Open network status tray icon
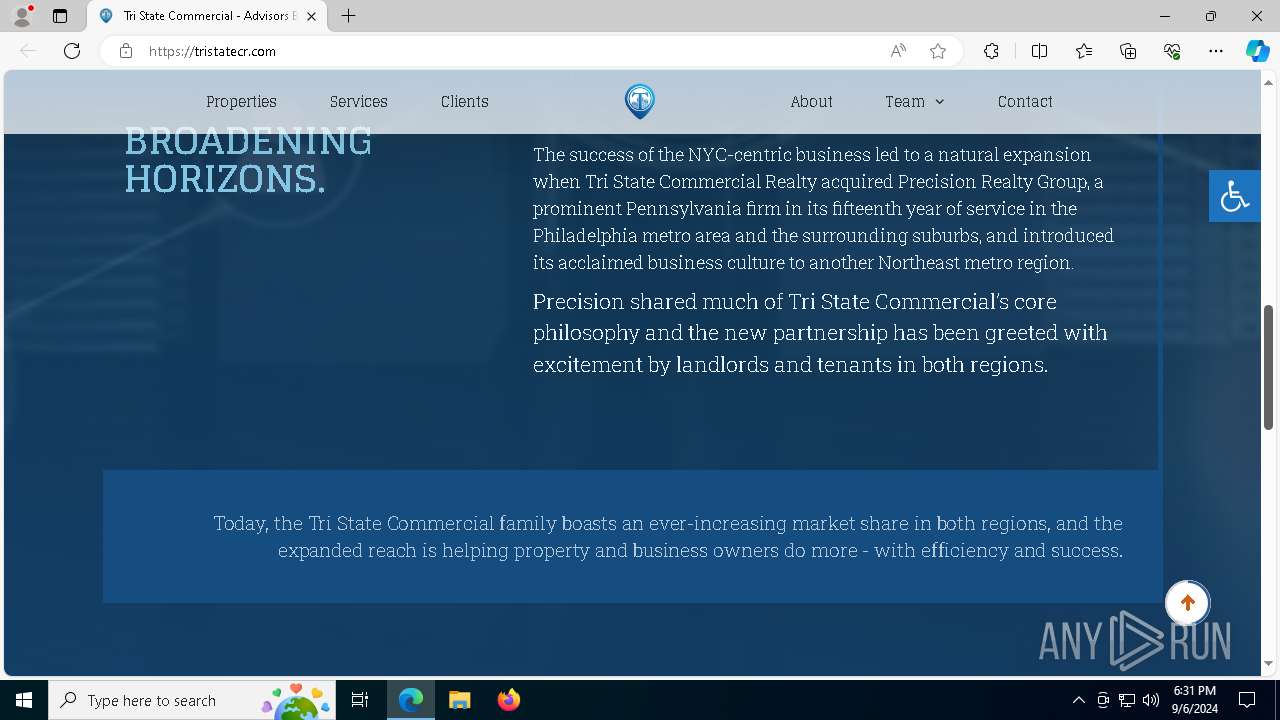1280x720 pixels. (1127, 700)
